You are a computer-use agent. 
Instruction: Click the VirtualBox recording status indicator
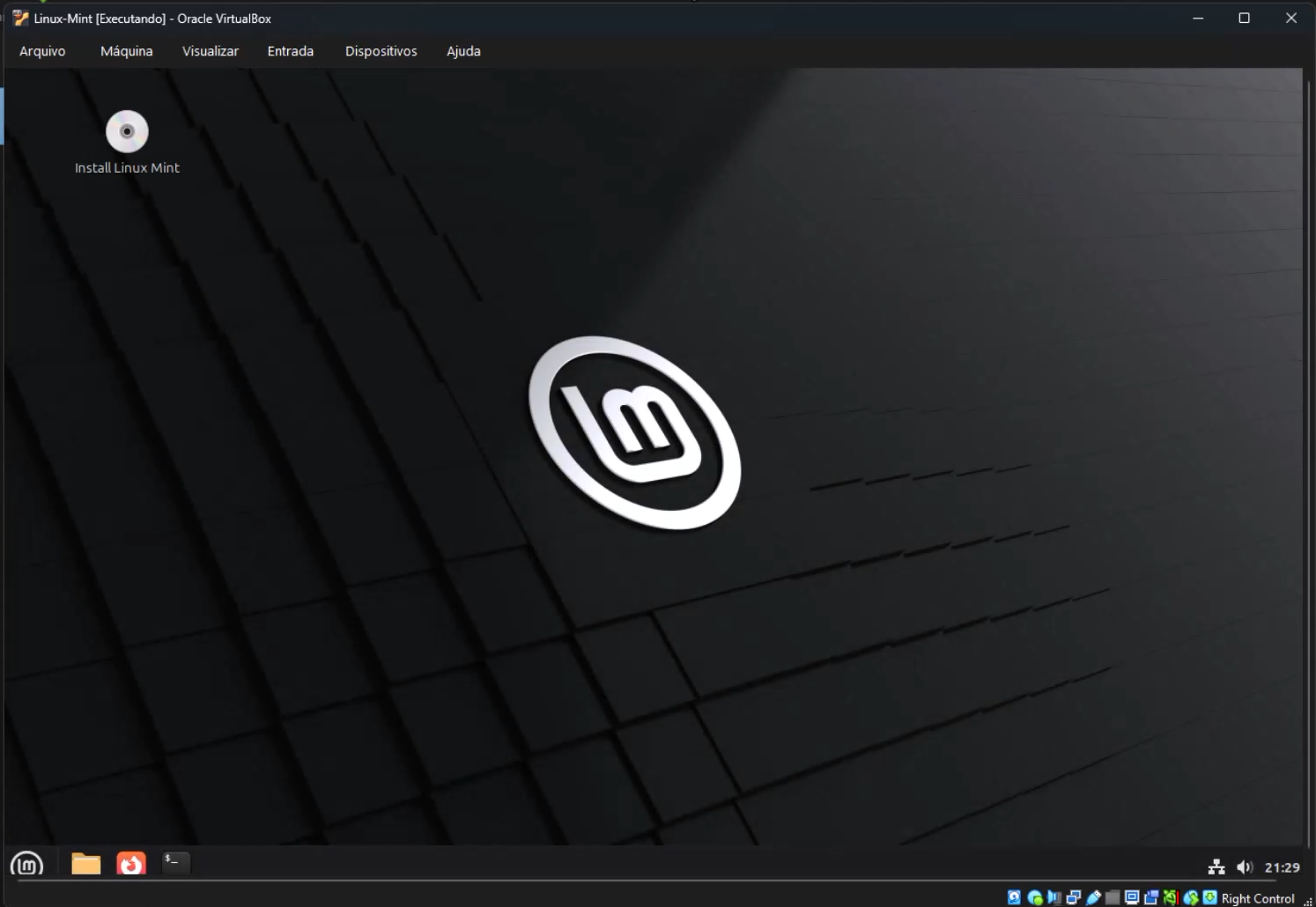coord(1150,898)
